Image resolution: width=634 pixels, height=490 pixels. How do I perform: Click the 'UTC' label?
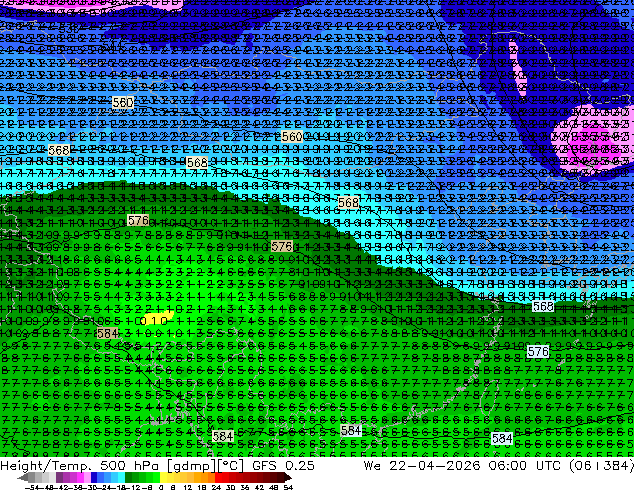pyautogui.click(x=550, y=465)
